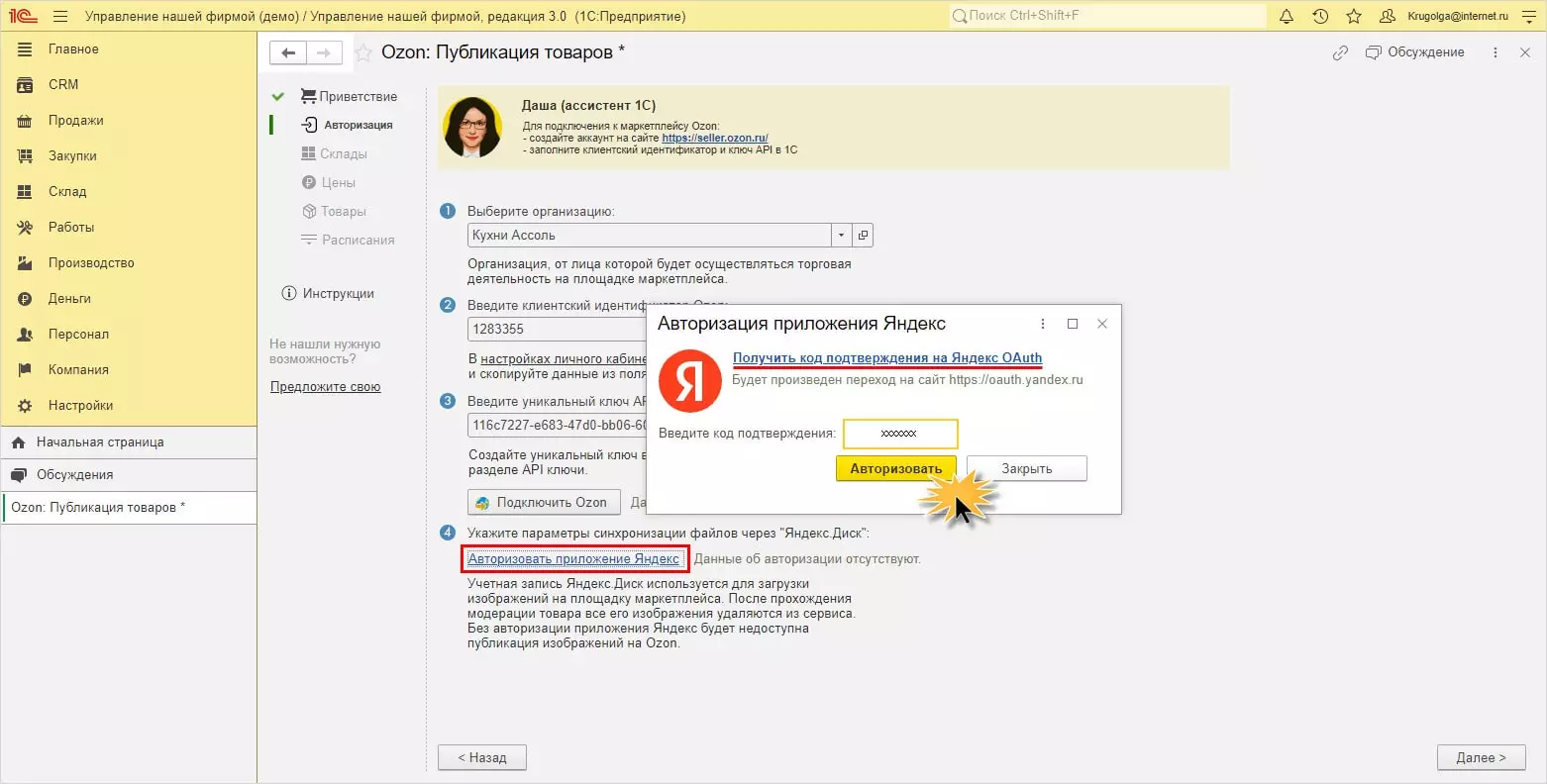The image size is (1547, 784).
Task: Click the Далее > button
Action: click(x=1482, y=758)
